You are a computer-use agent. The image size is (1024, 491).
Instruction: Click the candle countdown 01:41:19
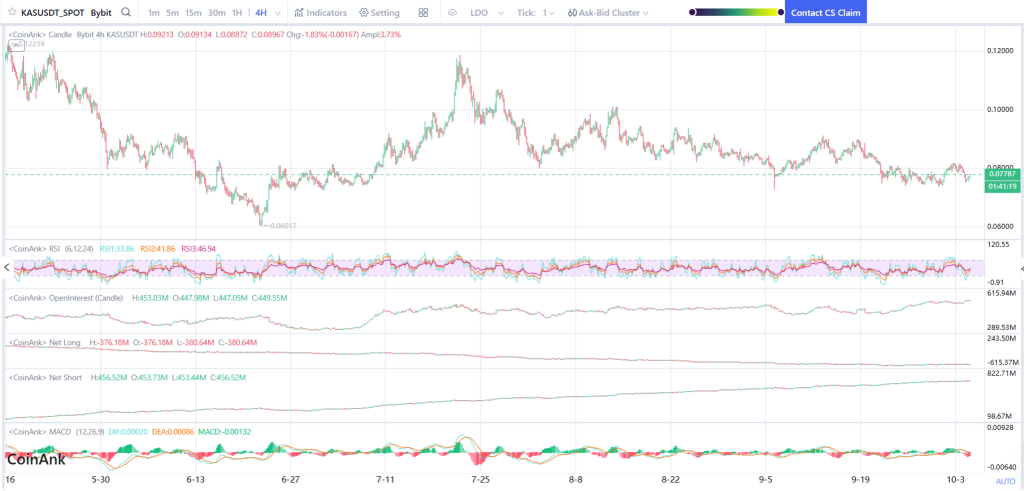1002,187
